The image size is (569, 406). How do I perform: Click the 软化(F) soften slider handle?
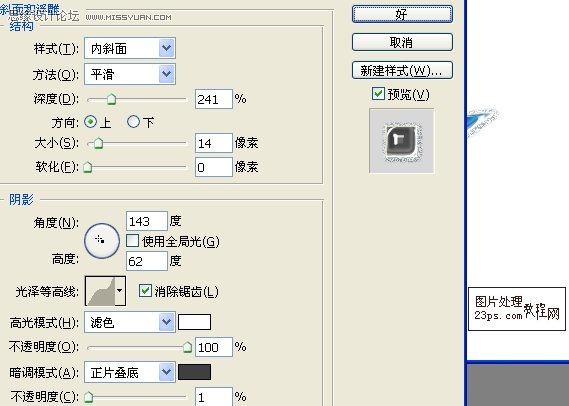click(87, 167)
